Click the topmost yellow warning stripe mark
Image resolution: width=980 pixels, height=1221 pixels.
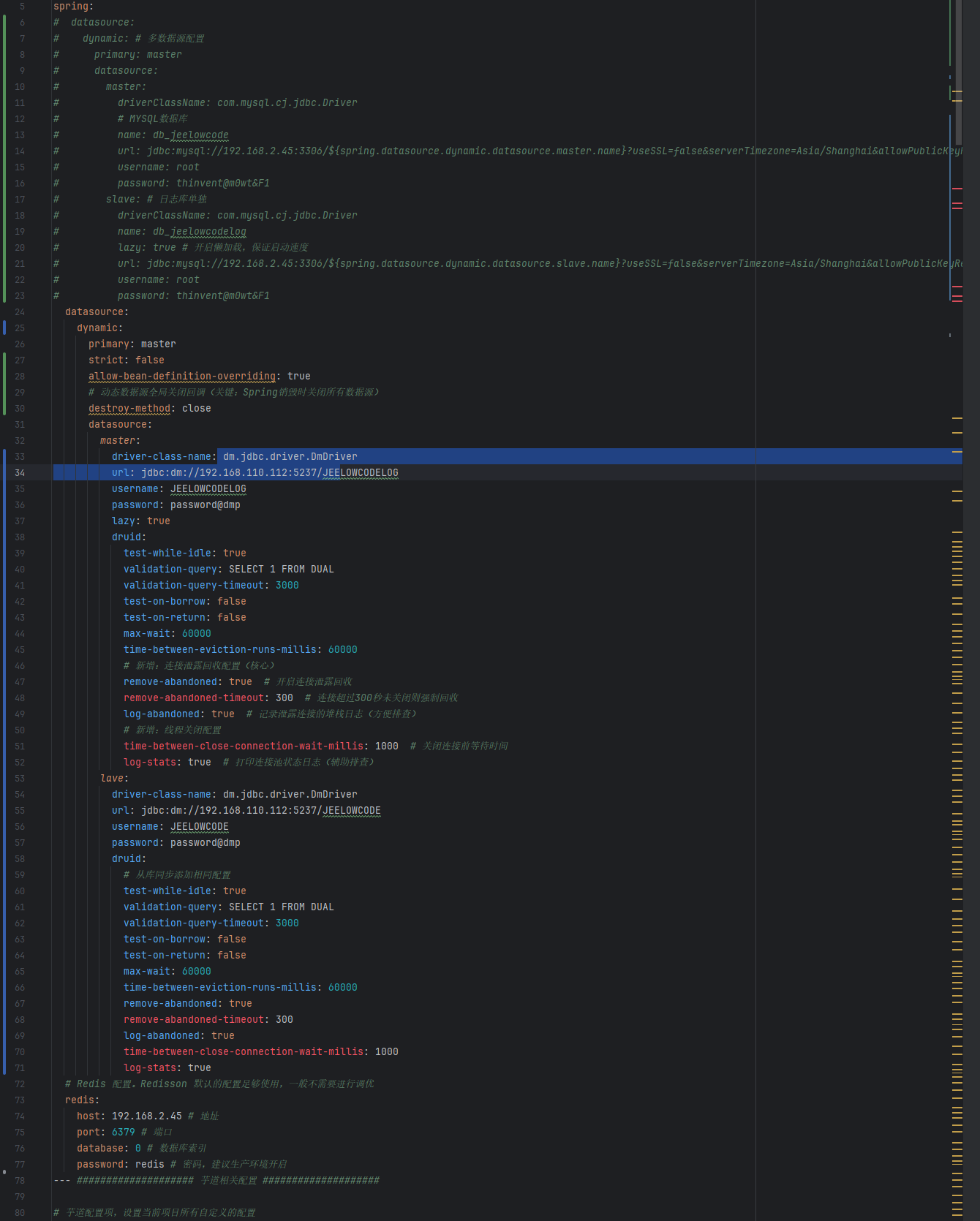[957, 91]
